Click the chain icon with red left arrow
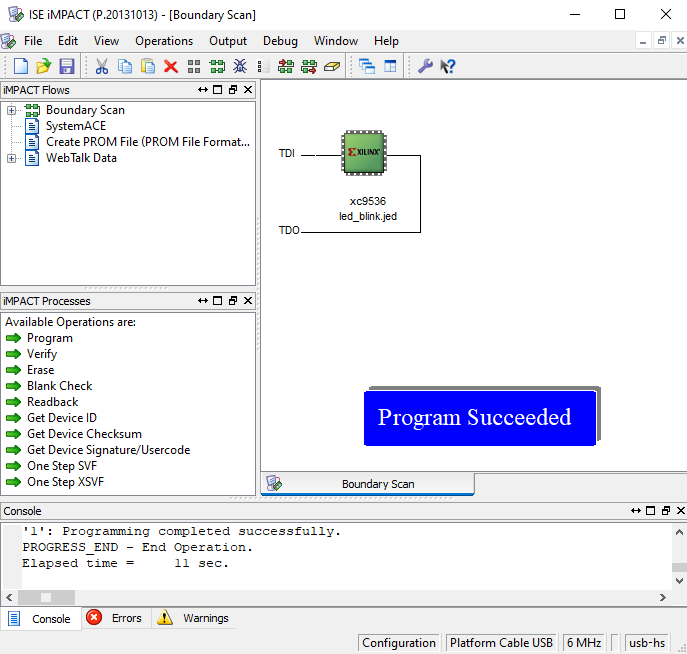This screenshot has height=654, width=687. pos(286,67)
